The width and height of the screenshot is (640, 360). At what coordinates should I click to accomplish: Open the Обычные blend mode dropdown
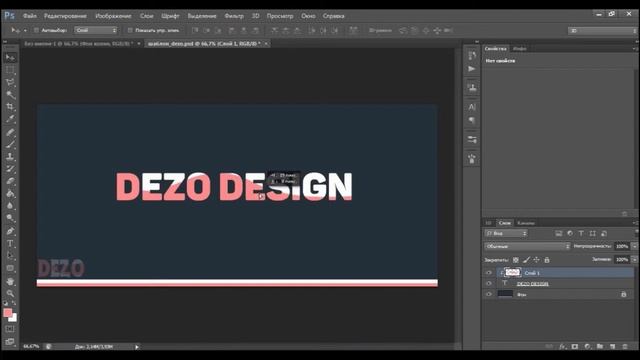tap(527, 246)
